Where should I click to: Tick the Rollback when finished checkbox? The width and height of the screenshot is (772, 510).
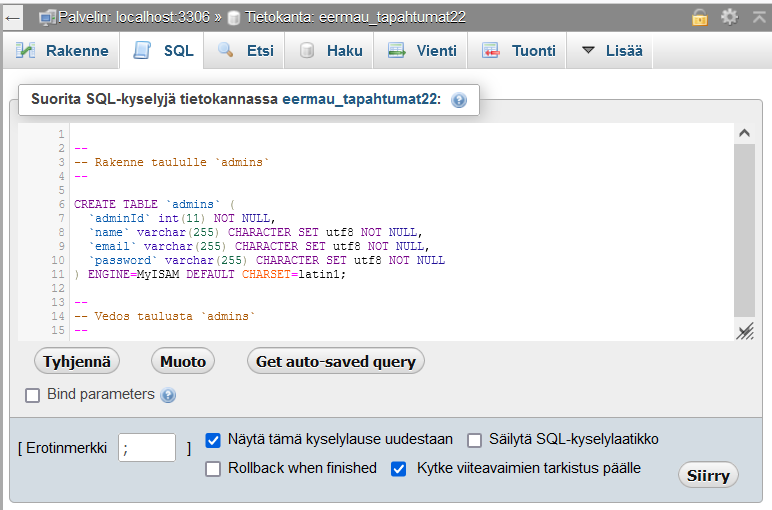pos(213,469)
